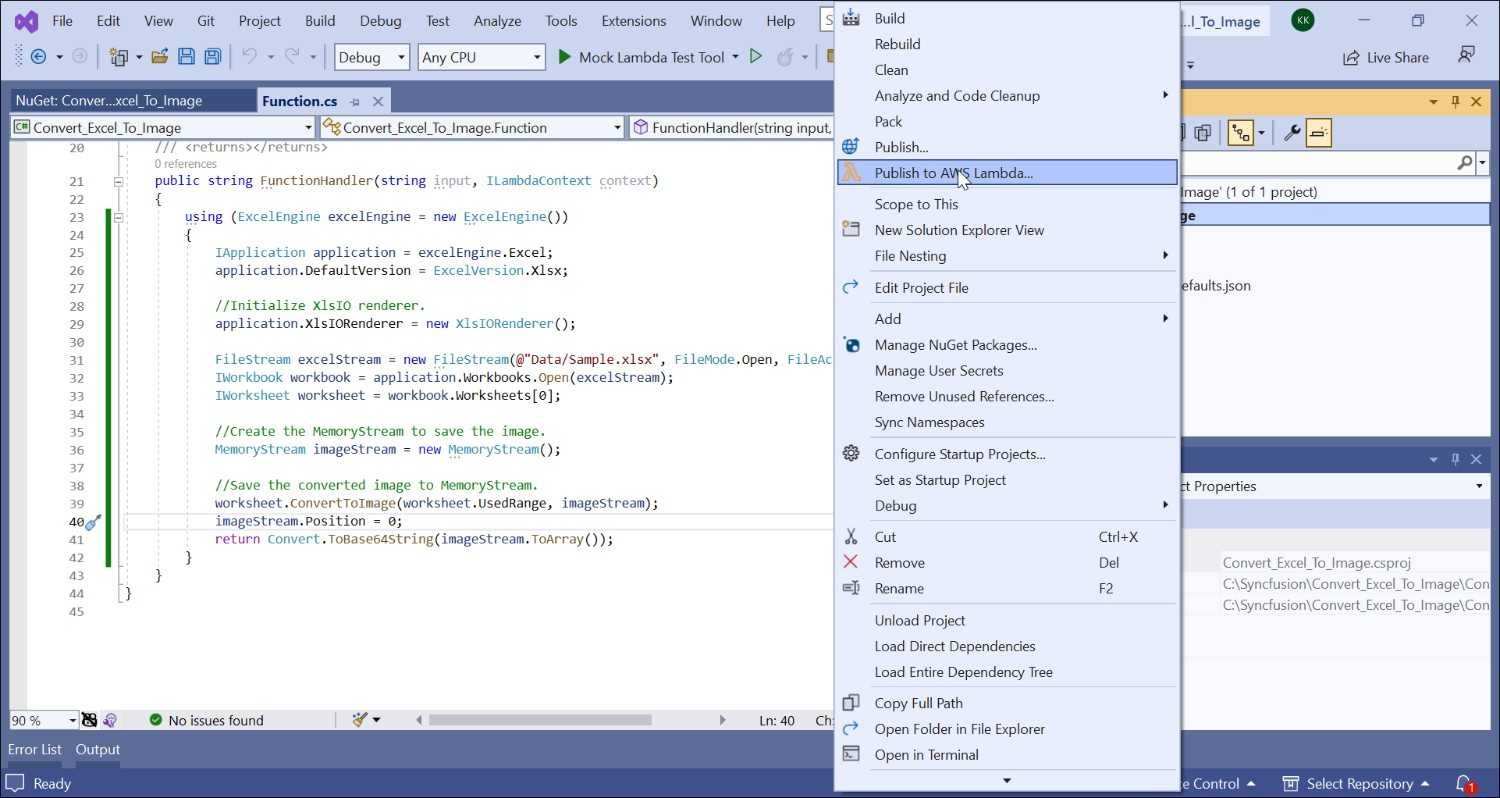Click the Send Feedback person icon

tap(1466, 56)
